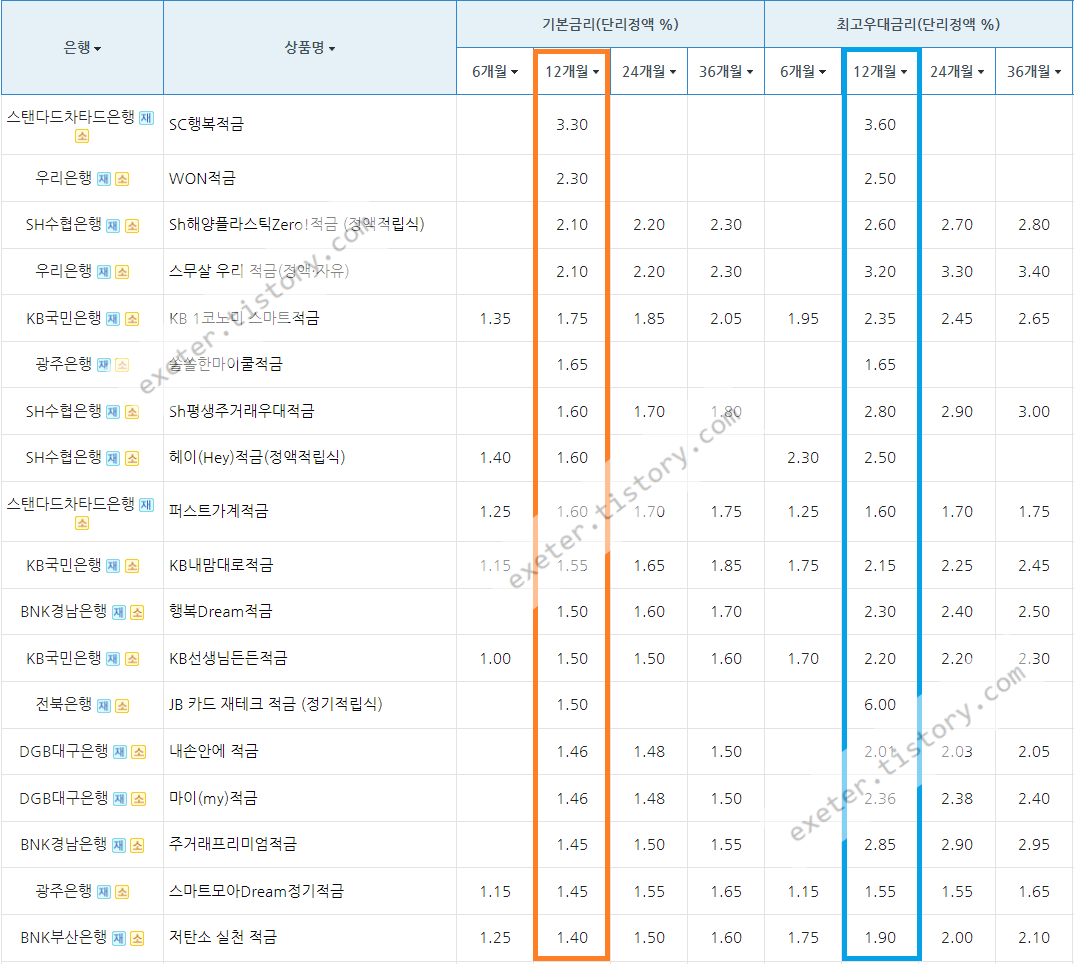Open the JB 카드 재테크 적금 product name

[x=275, y=704]
